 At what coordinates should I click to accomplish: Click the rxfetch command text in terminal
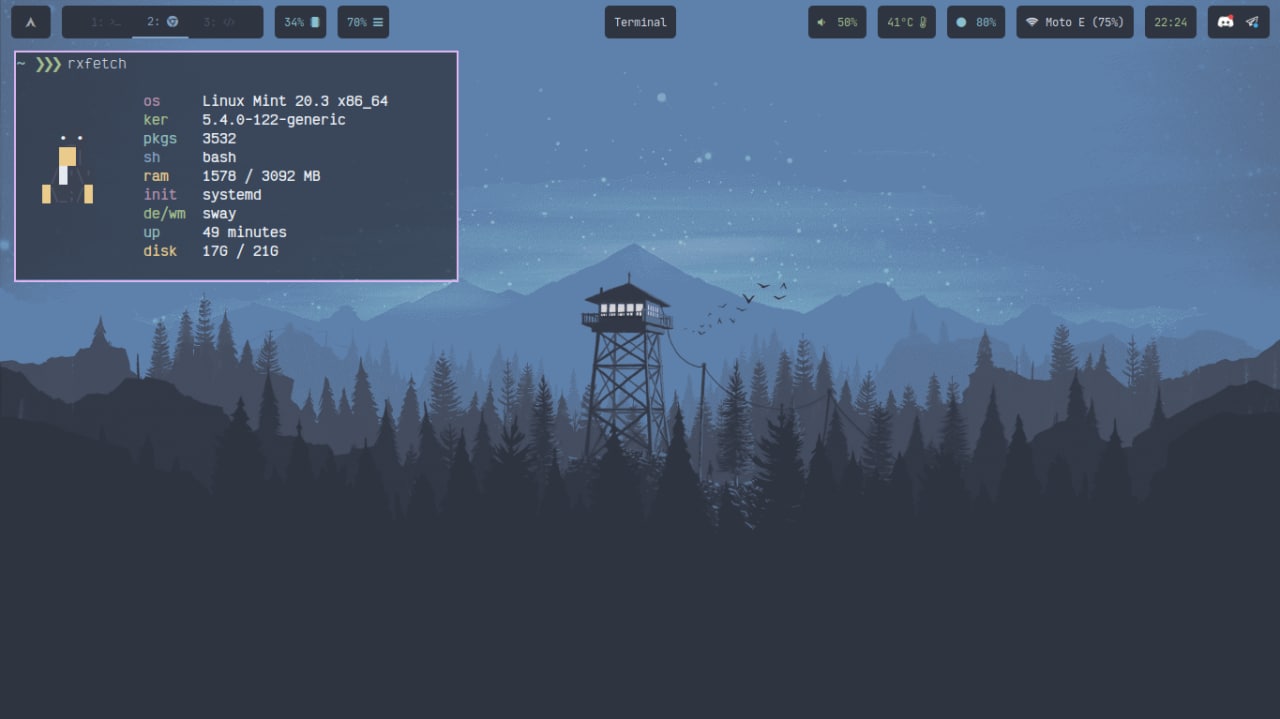point(97,64)
